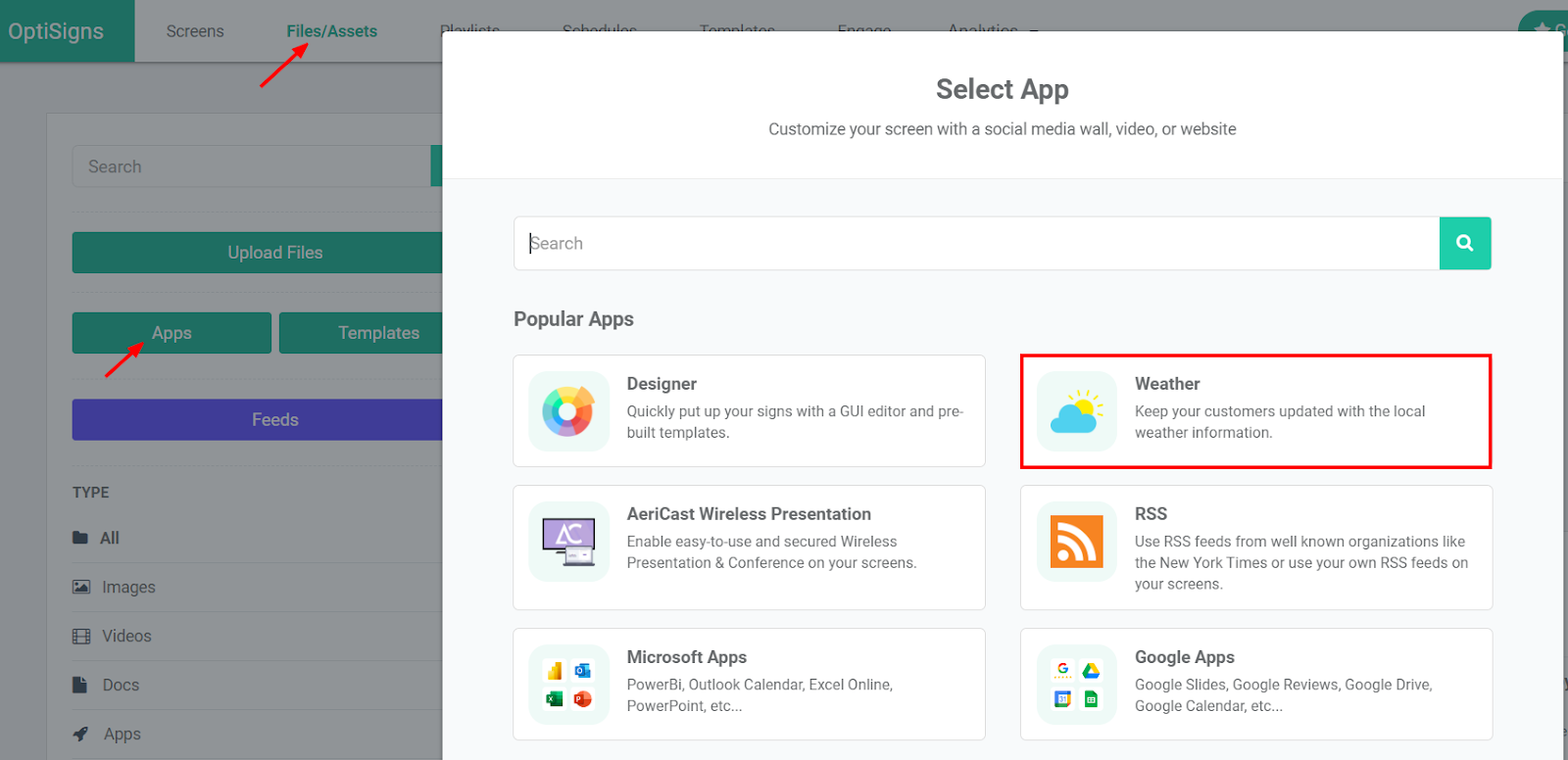The width and height of the screenshot is (1568, 760).
Task: Click the Microsoft Apps icon cluster
Action: (x=568, y=685)
